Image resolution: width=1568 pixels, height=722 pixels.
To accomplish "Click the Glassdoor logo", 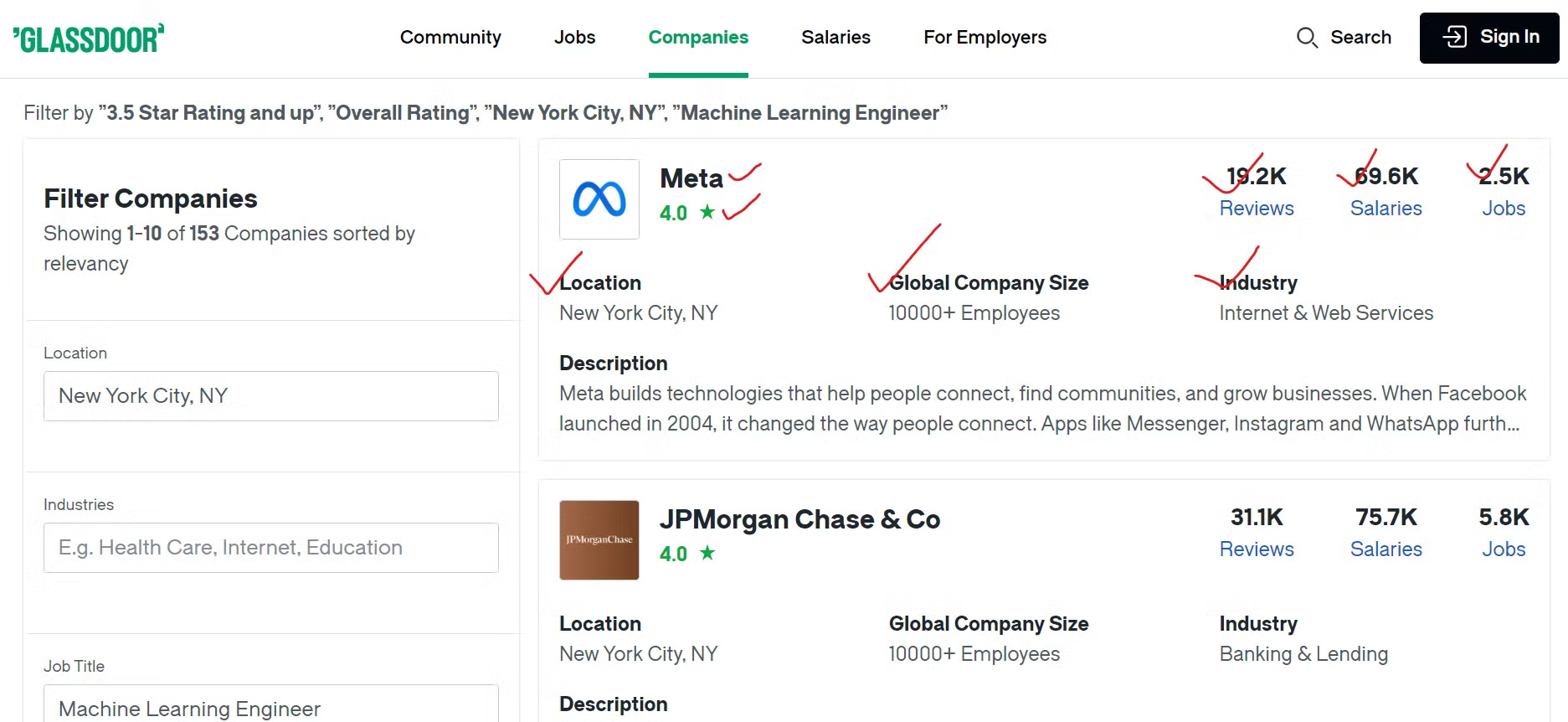I will (86, 37).
